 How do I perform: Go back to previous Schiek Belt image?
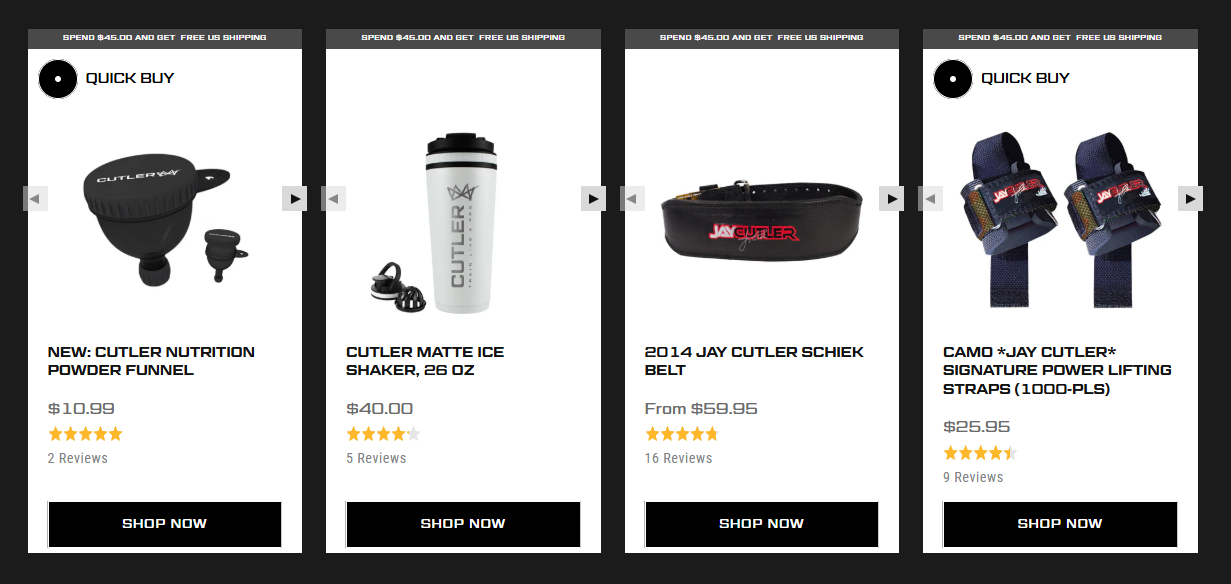(x=632, y=198)
